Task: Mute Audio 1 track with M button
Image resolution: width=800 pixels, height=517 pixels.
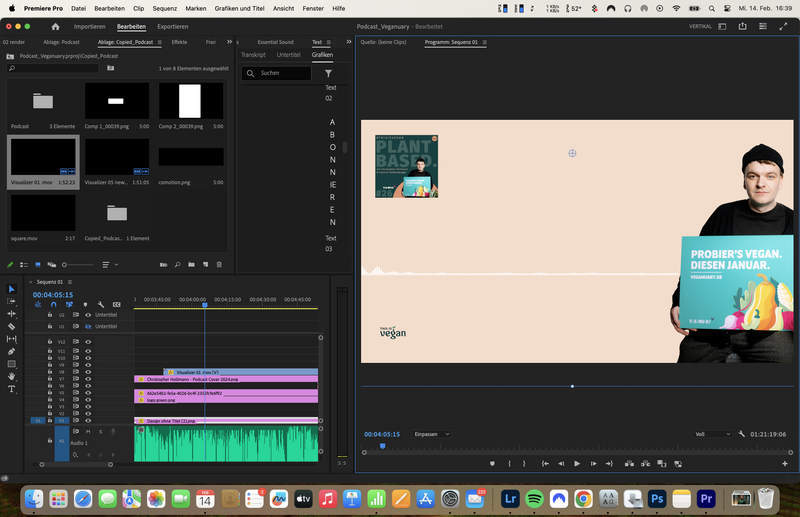Action: [x=88, y=432]
